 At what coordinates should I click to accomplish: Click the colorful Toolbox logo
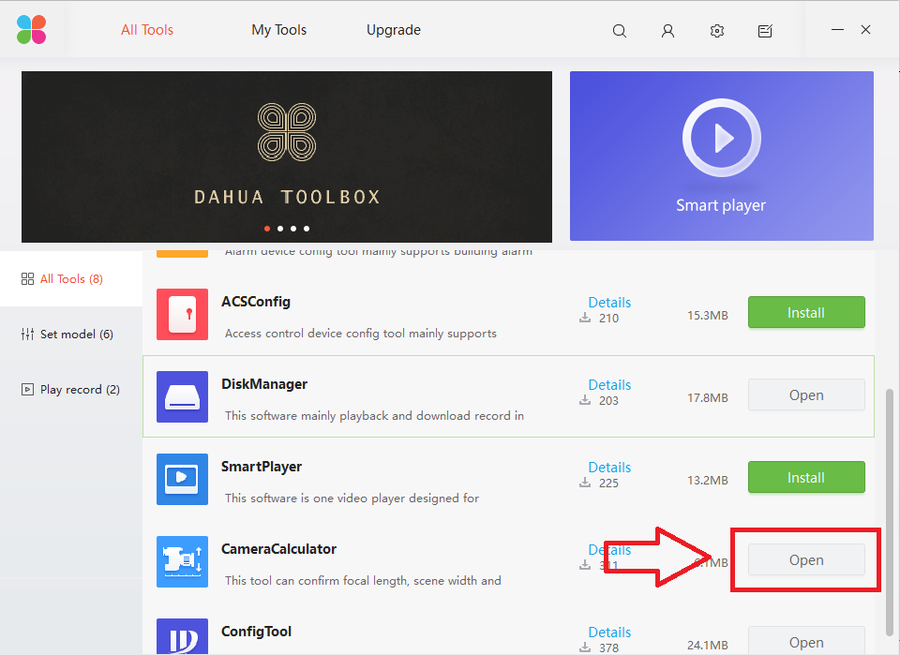[x=32, y=29]
